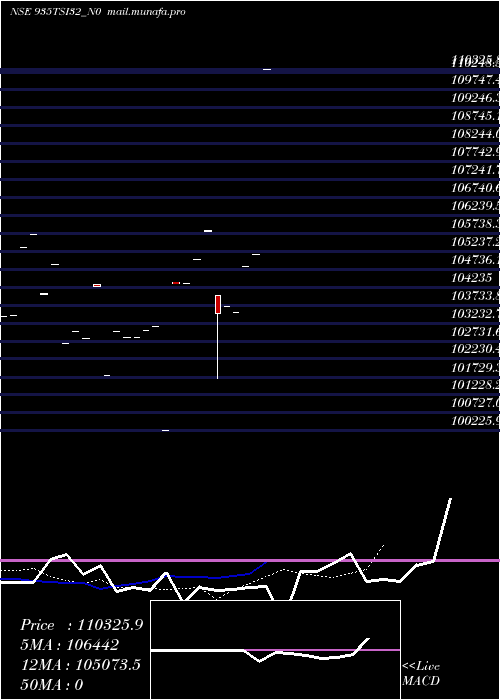Click the 101228 price axis label
500x700 pixels.
[475, 385]
